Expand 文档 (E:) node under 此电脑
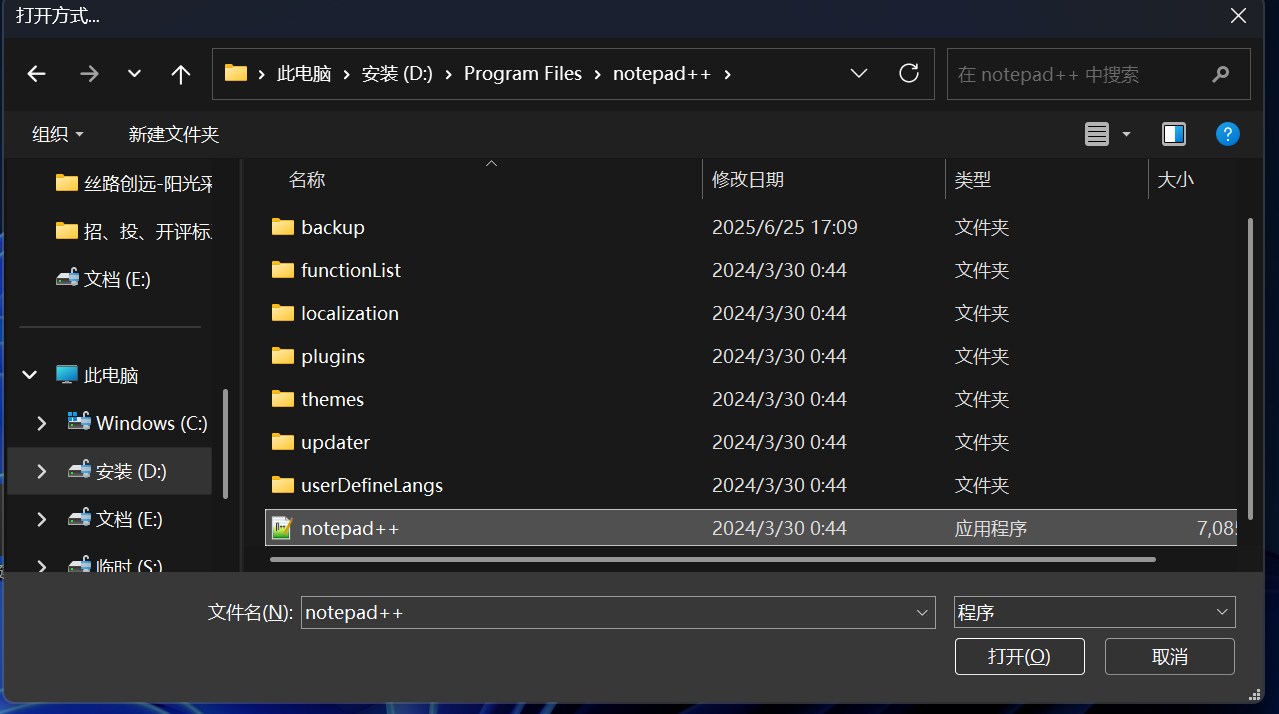 click(x=41, y=519)
